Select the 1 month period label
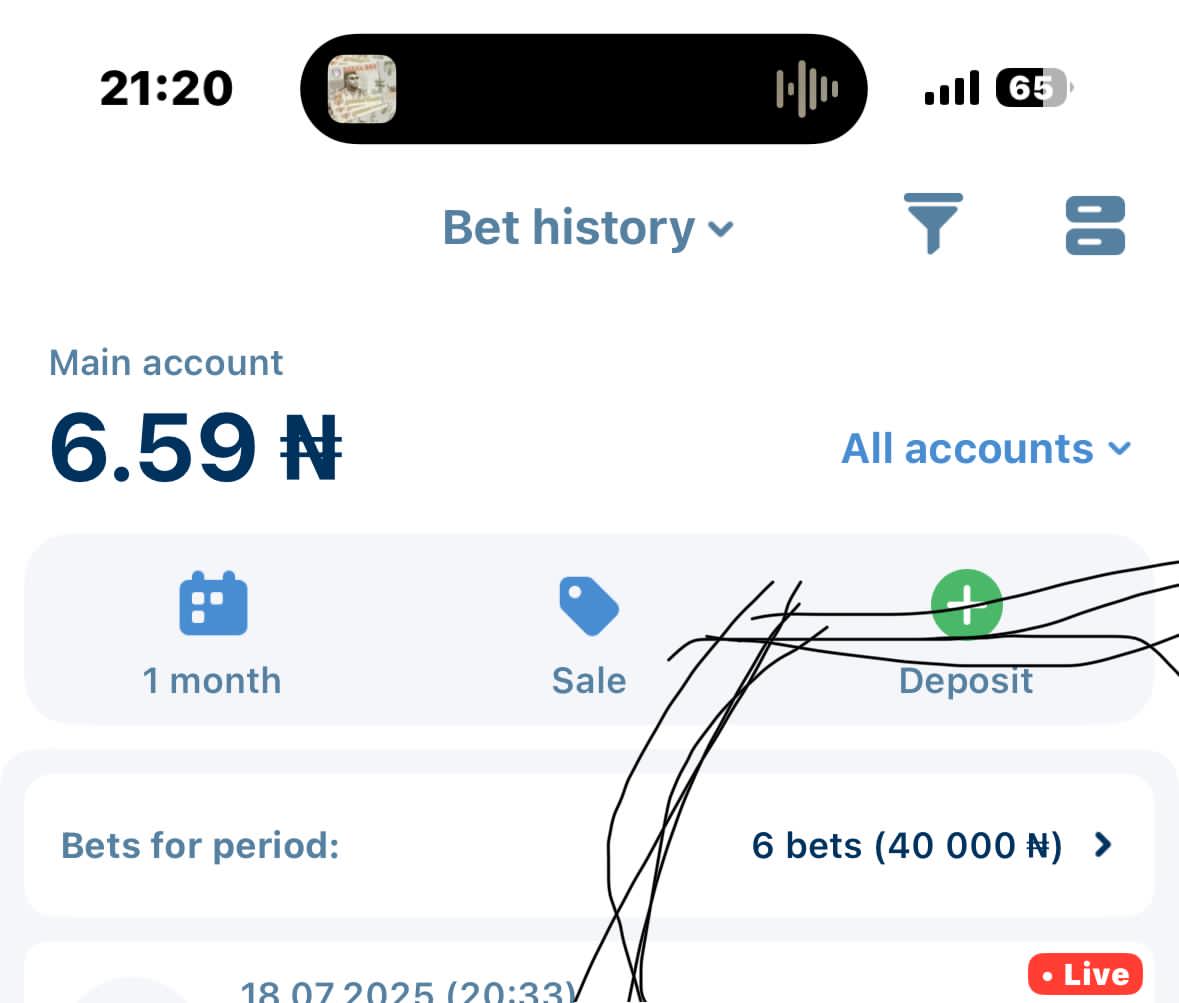Screen dimensions: 1179x1003 click(x=212, y=681)
